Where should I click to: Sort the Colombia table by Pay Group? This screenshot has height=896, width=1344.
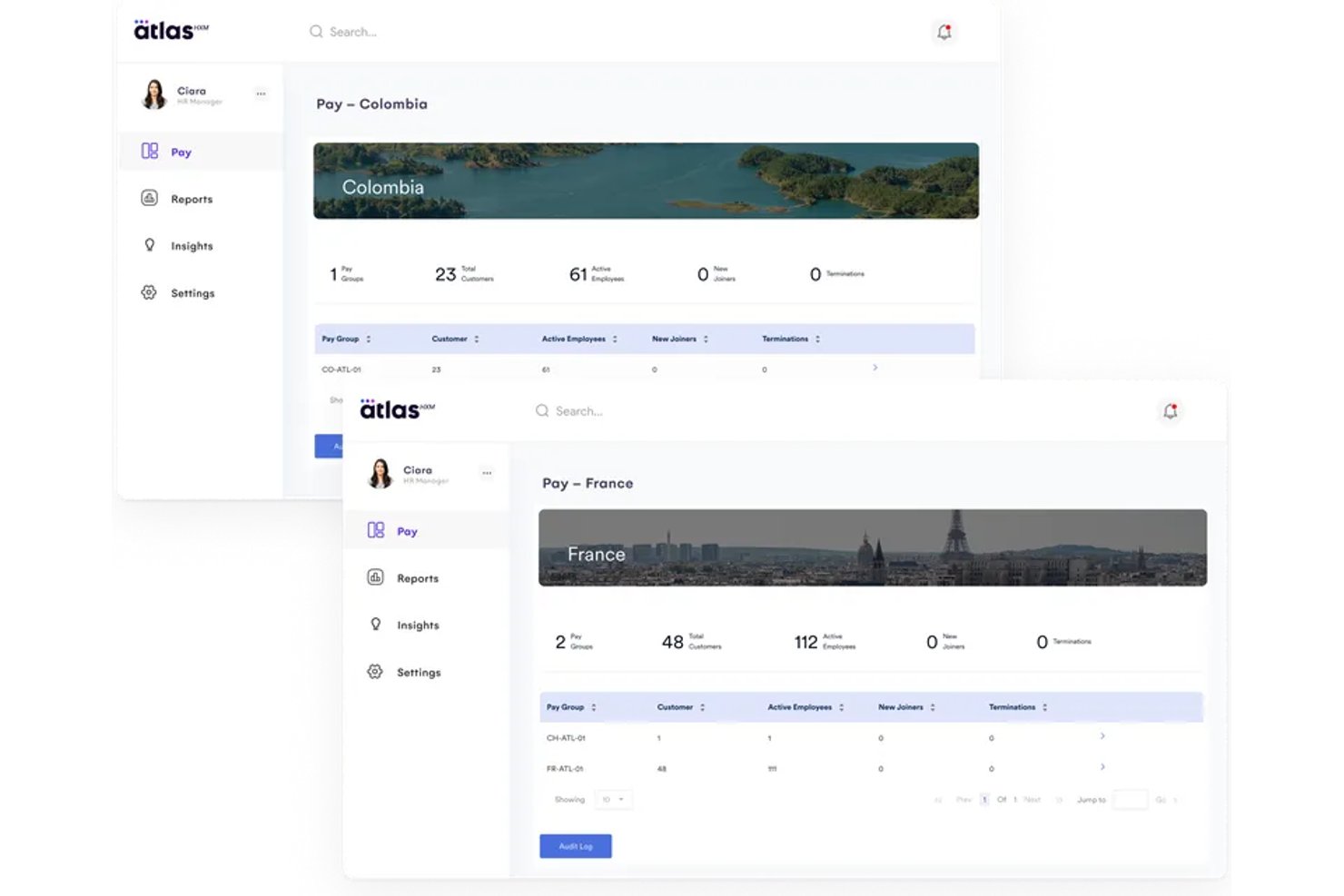pyautogui.click(x=369, y=339)
